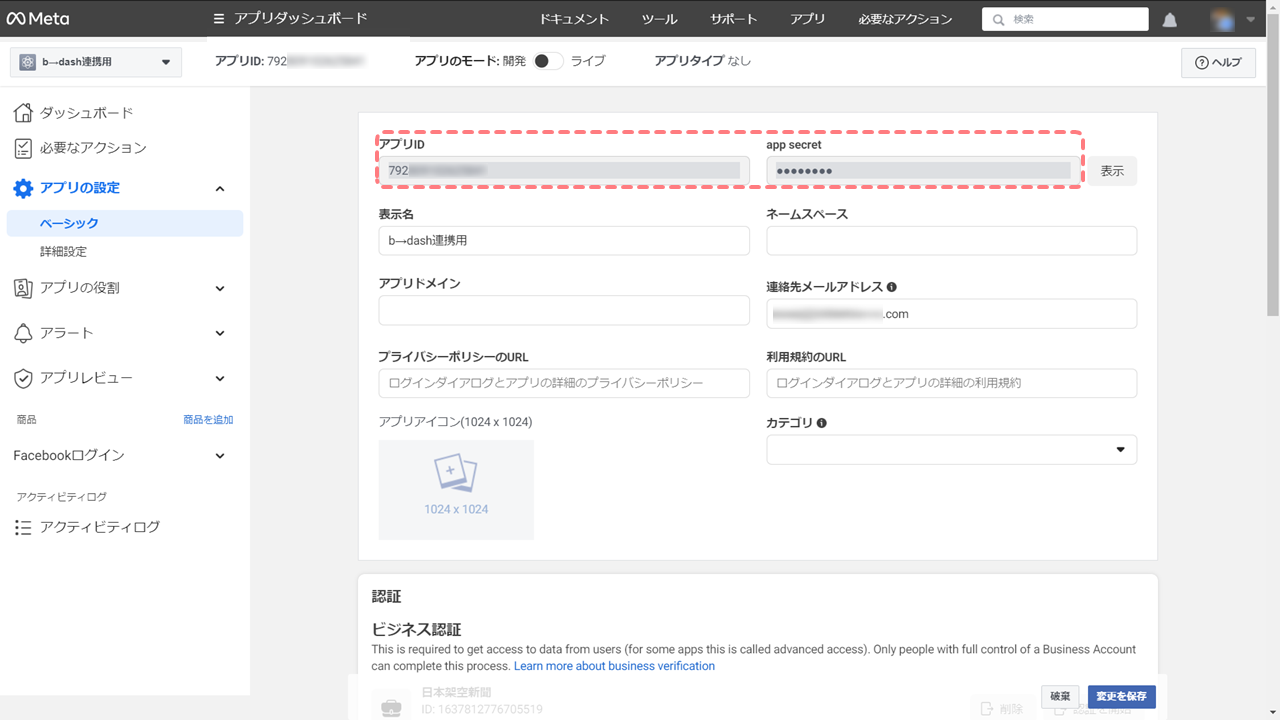Click the アクティビティログ list icon
Viewport: 1280px width, 720px height.
(23, 527)
